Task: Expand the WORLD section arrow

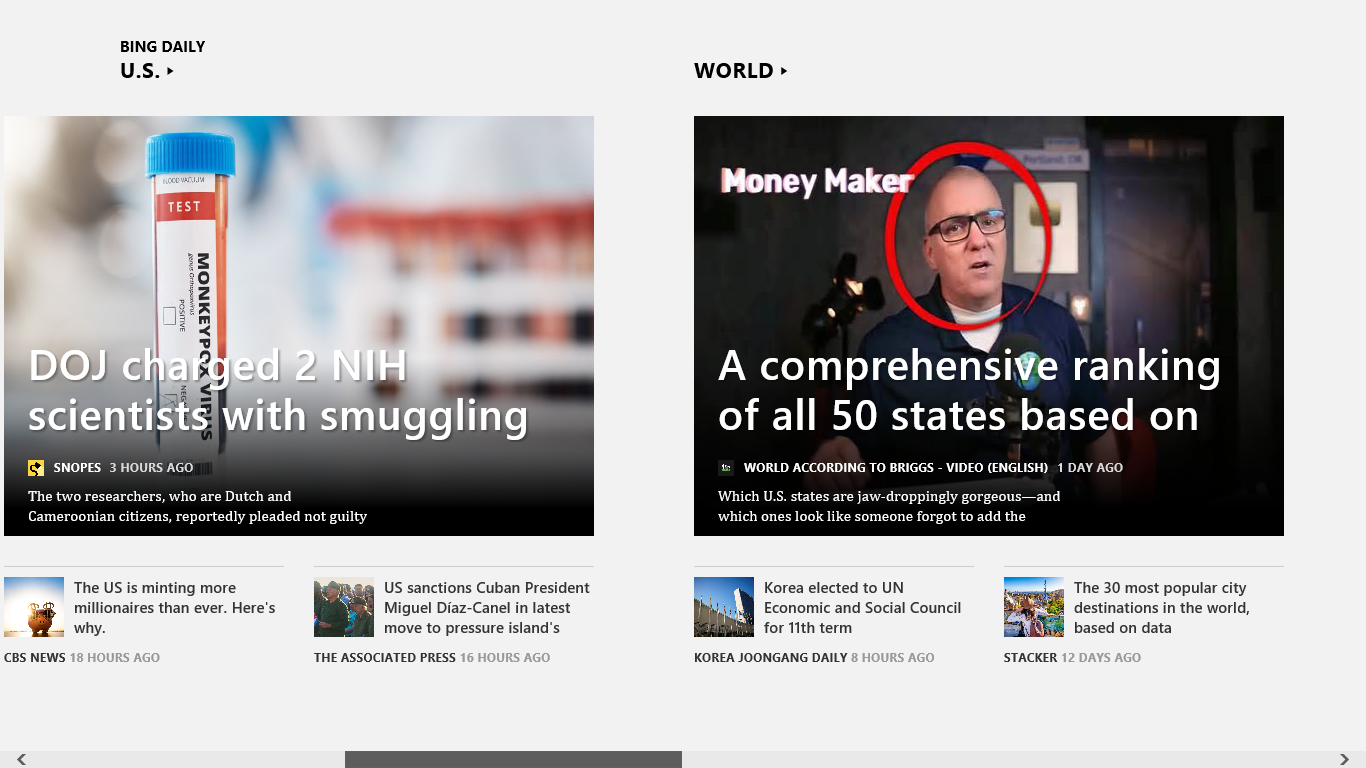Action: click(784, 71)
